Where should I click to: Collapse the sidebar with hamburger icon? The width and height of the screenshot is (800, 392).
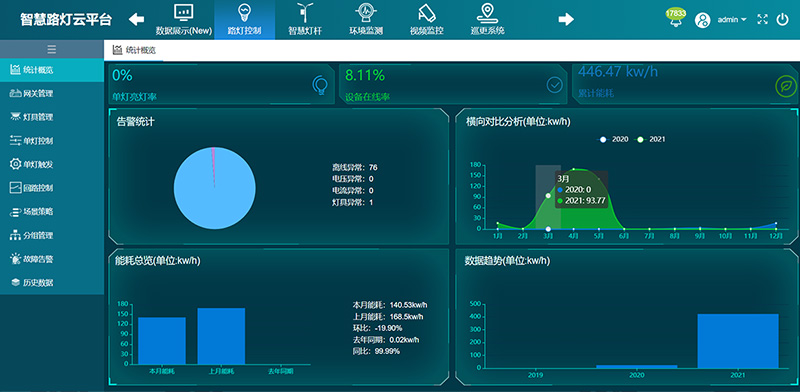pos(52,50)
